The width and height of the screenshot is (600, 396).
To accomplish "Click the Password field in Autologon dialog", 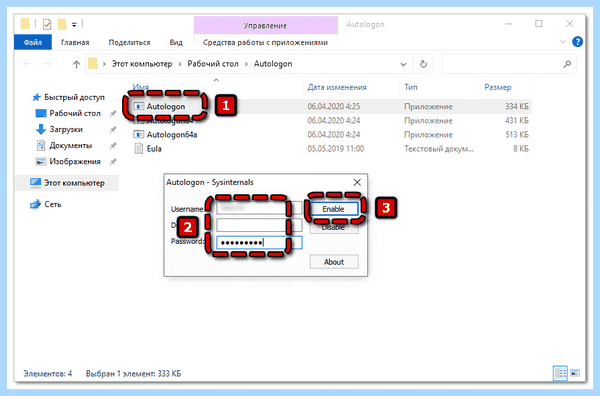I will pos(259,243).
